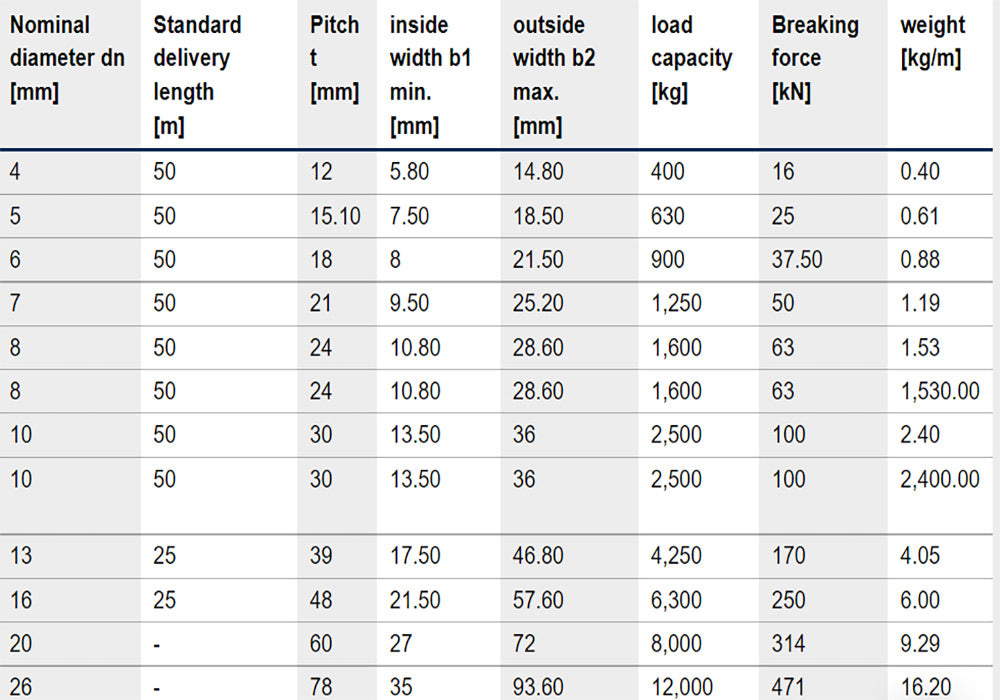Select the 0.61 weight cell

point(920,216)
